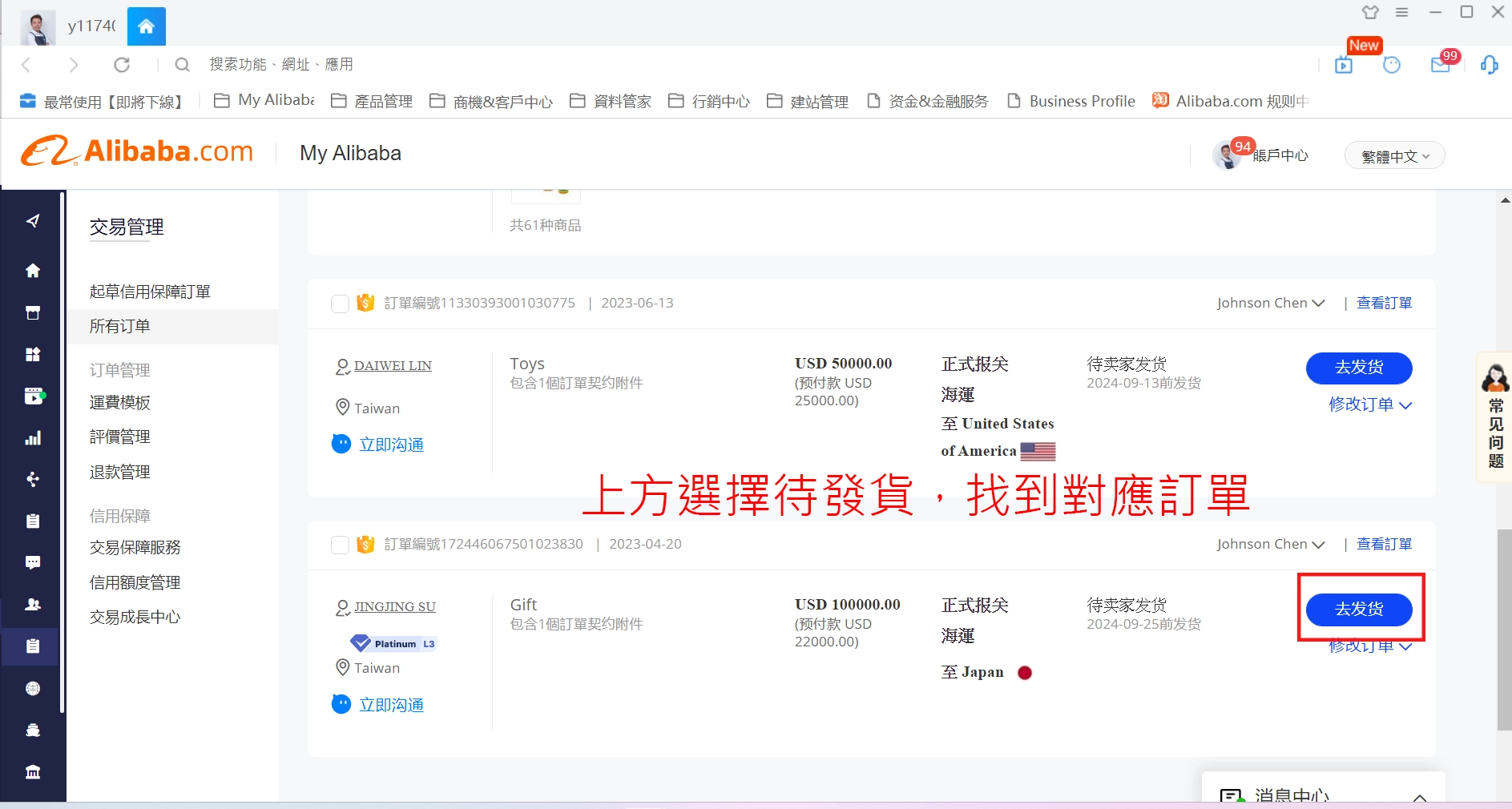Screen dimensions: 1512x809
Task: Click the bank building icon in the sidebar
Action: [33, 772]
